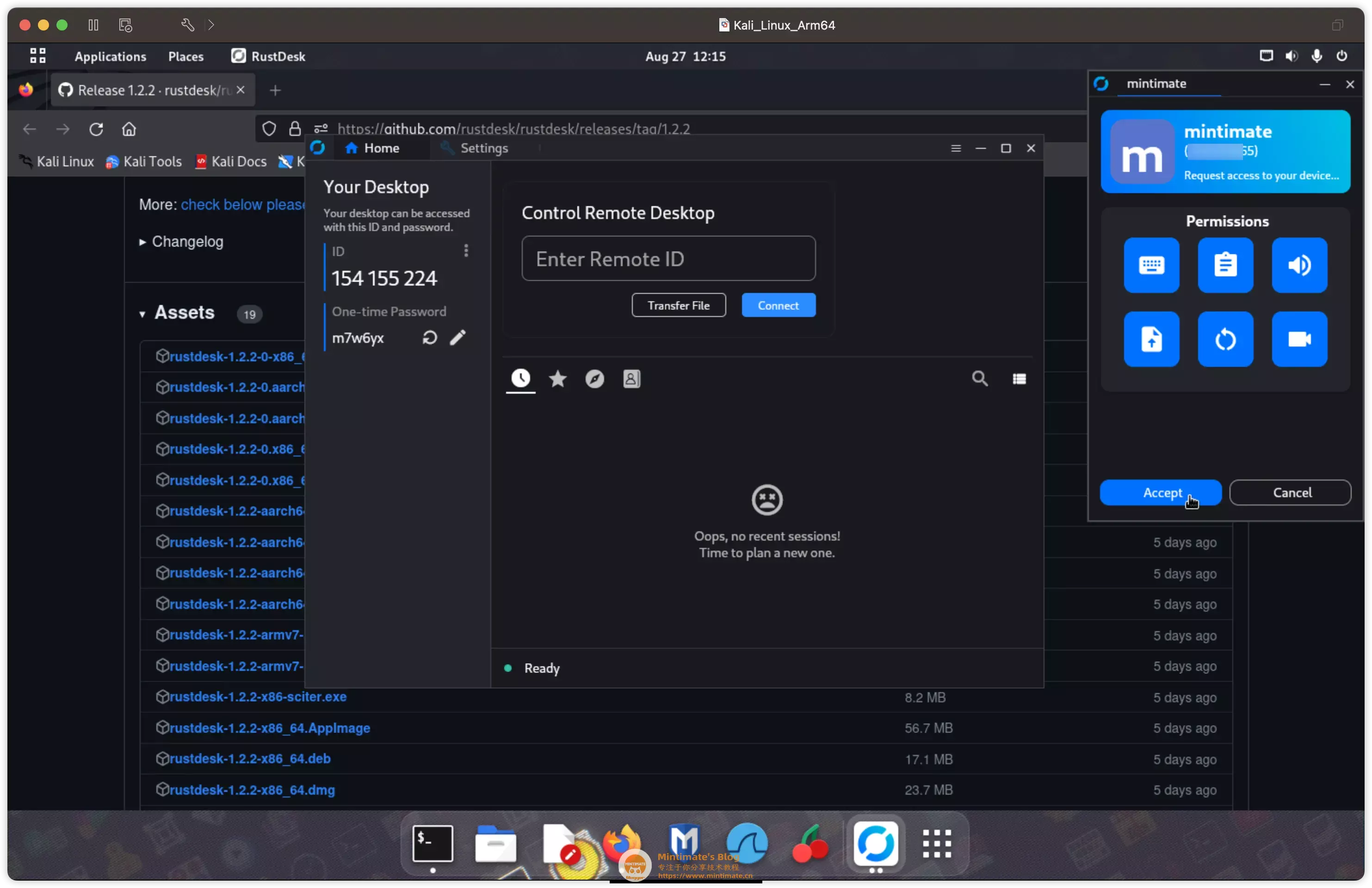The image size is (1372, 888).
Task: Open the power menu icon
Action: point(1341,56)
